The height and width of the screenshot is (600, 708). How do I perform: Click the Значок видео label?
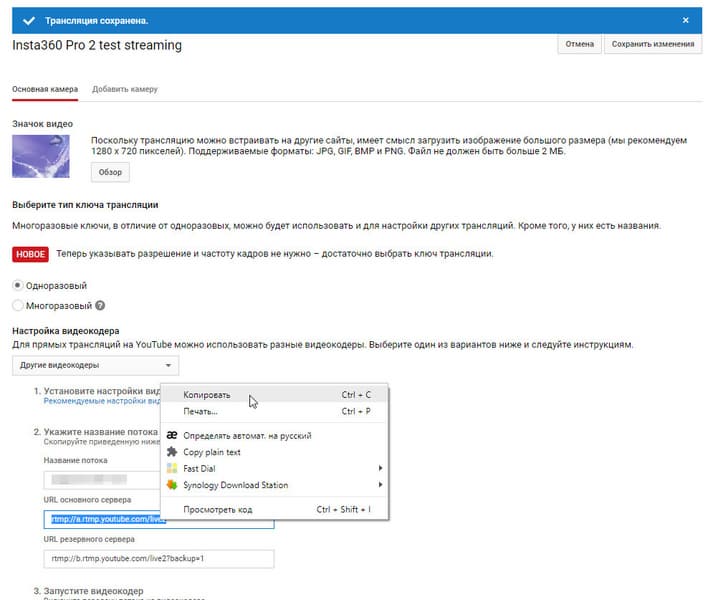pyautogui.click(x=42, y=124)
